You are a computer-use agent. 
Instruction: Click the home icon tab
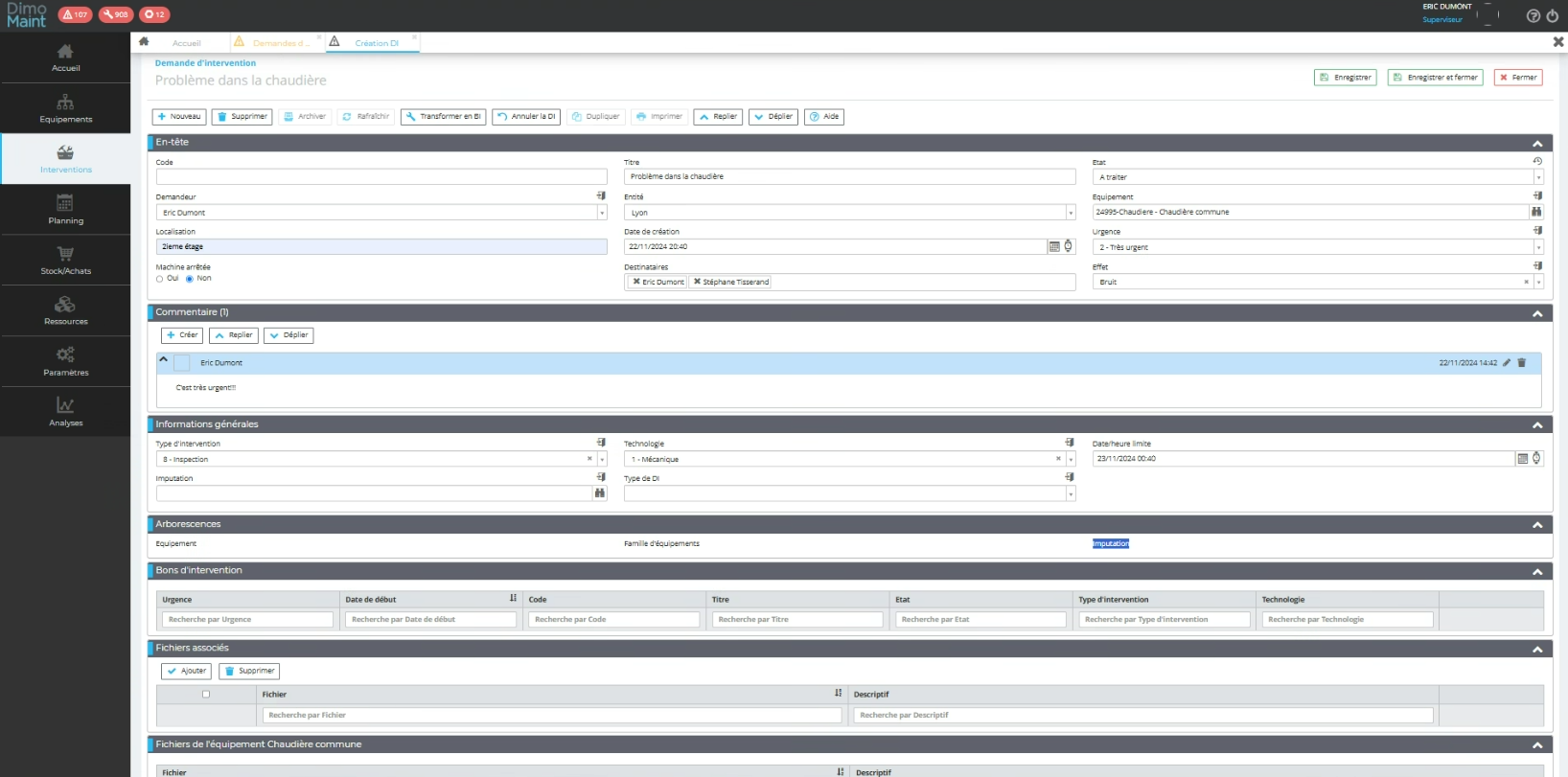coord(144,42)
